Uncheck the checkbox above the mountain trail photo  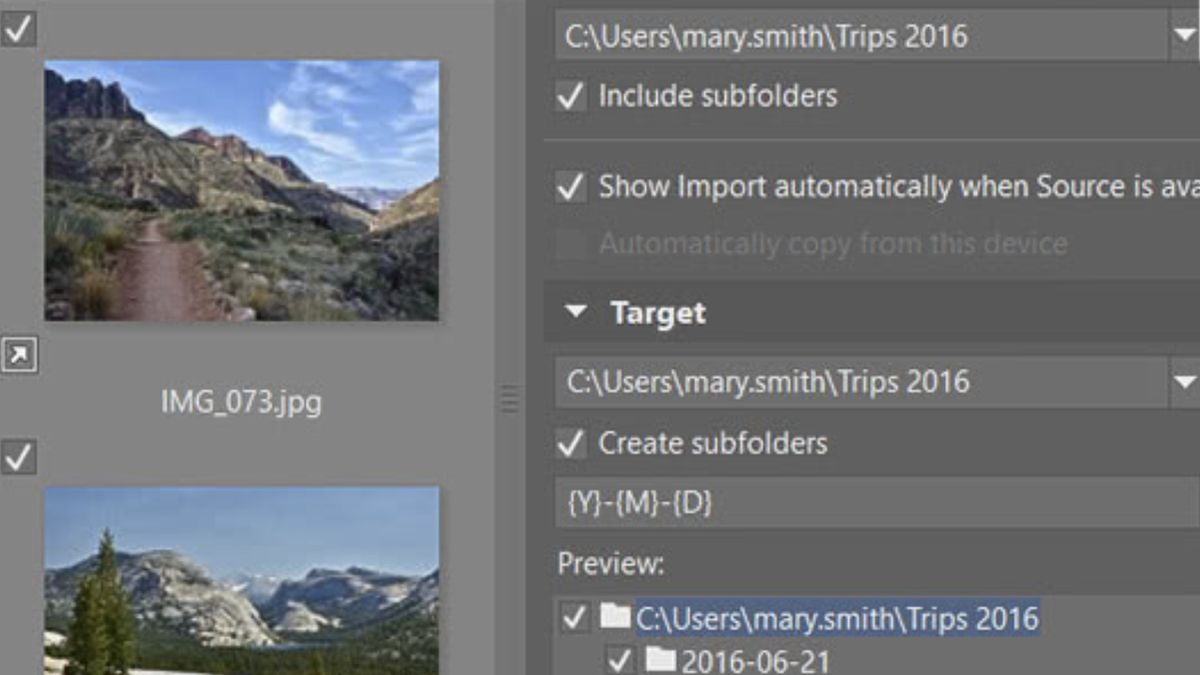coord(18,28)
